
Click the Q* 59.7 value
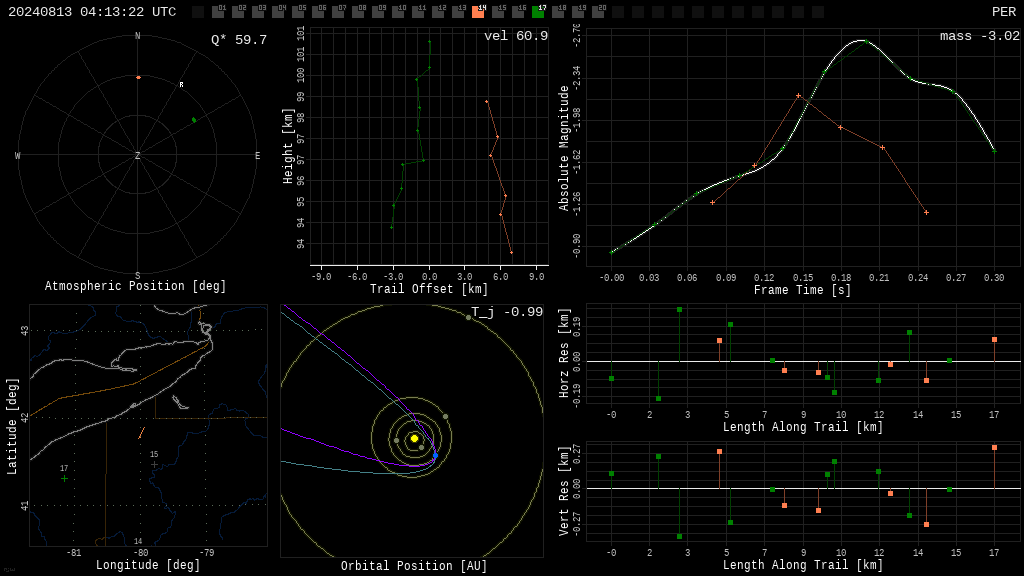tap(239, 40)
